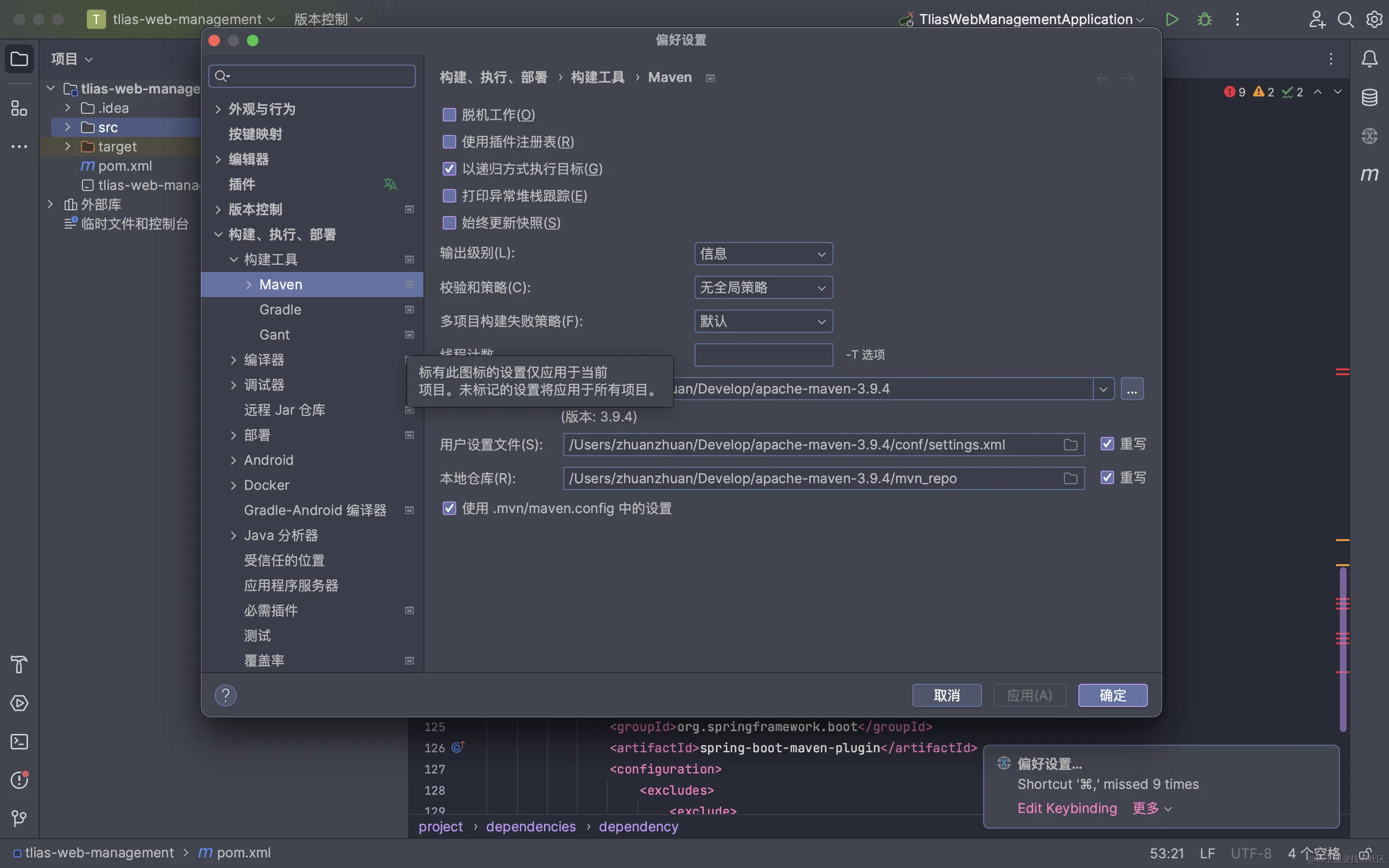Run TliasWebManagementApplication with the green play icon
Image resolution: width=1389 pixels, height=868 pixels.
[1172, 19]
